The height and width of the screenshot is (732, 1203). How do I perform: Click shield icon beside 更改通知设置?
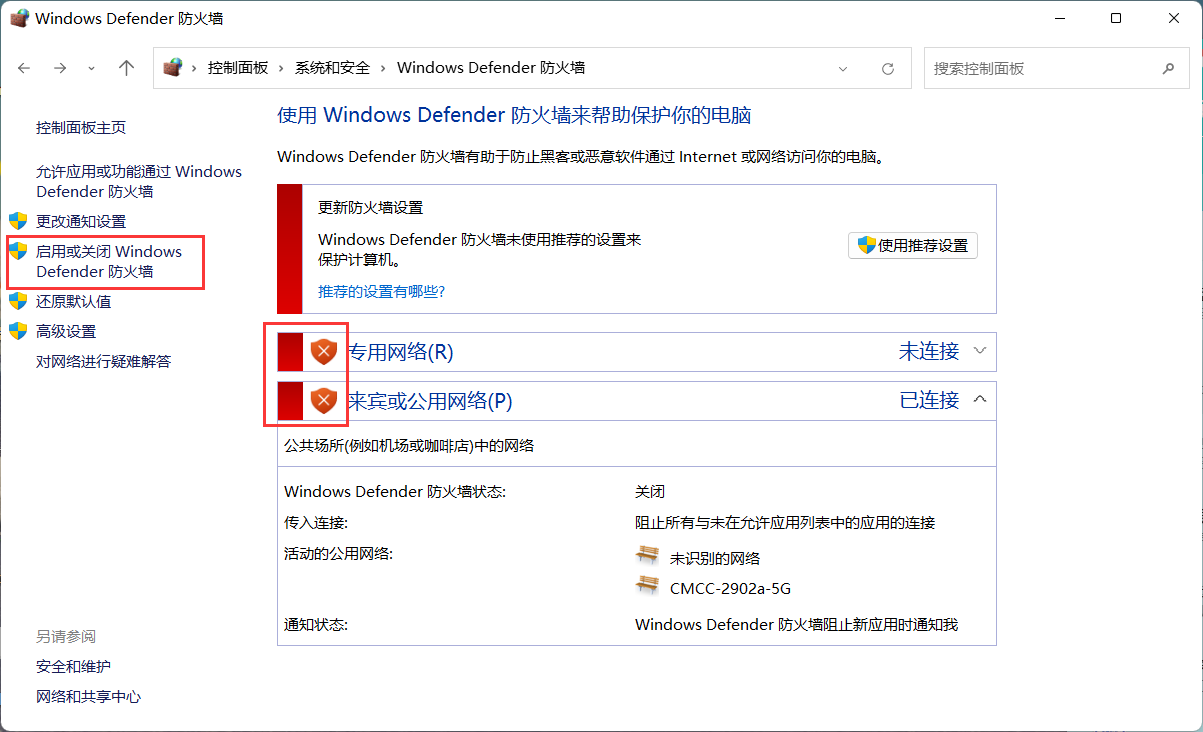pos(18,221)
